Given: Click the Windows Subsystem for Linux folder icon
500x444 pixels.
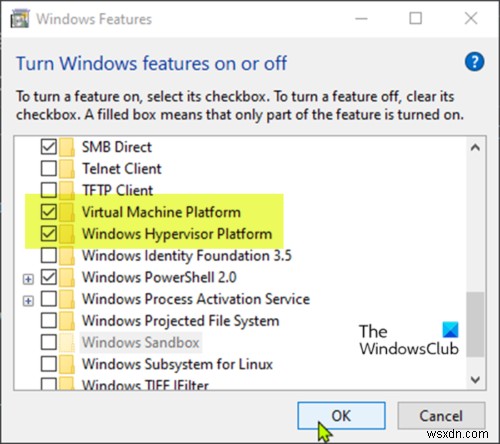Looking at the screenshot, I should click(x=67, y=364).
